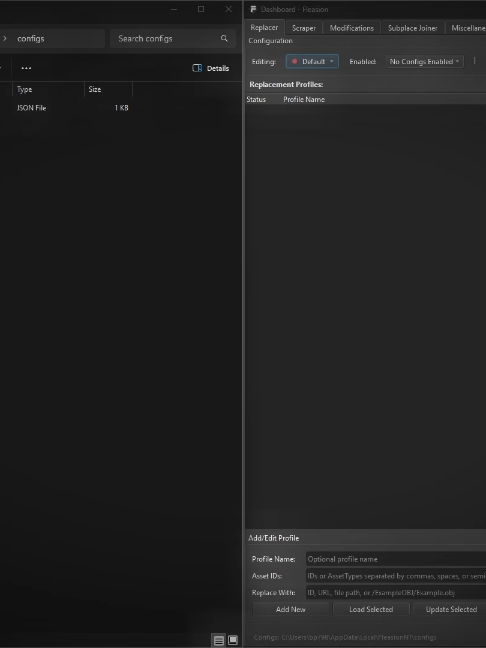The width and height of the screenshot is (486, 648).
Task: Close the configs Explorer window
Action: [x=229, y=9]
